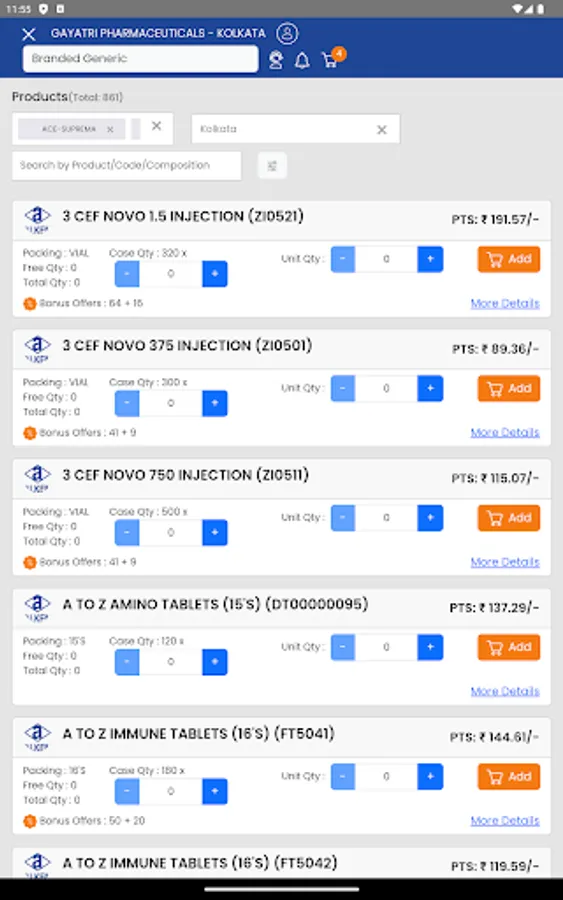Tap the notification bell icon
Image resolution: width=563 pixels, height=900 pixels.
[x=302, y=60]
